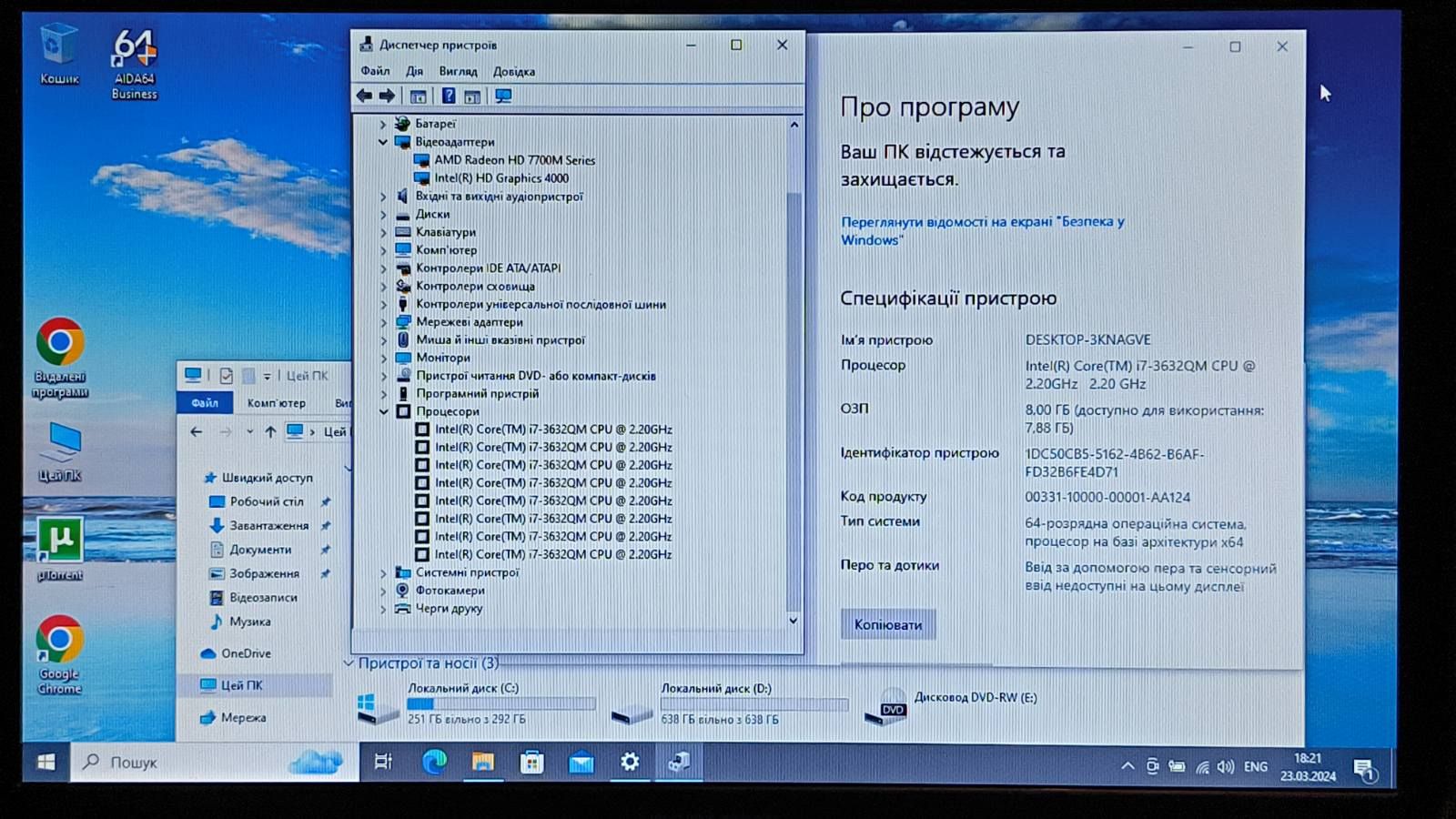Open Microsoft Edge from the taskbar
1456x819 pixels.
tap(434, 763)
